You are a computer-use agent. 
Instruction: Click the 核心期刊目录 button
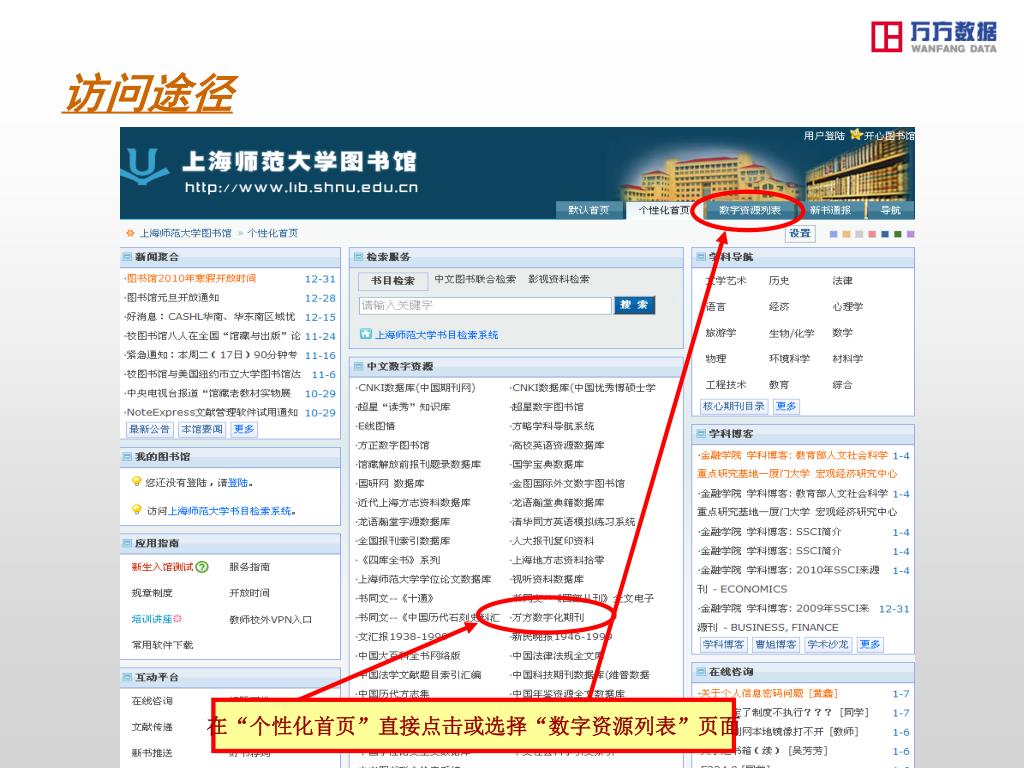734,406
